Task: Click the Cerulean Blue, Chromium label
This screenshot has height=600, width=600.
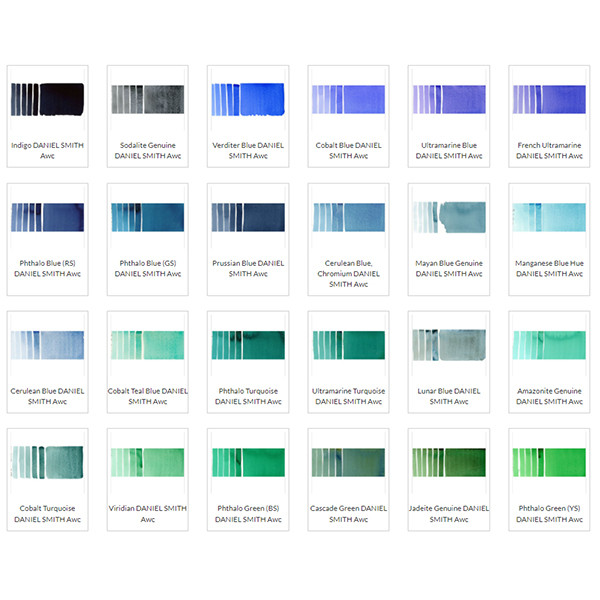Action: (x=348, y=273)
